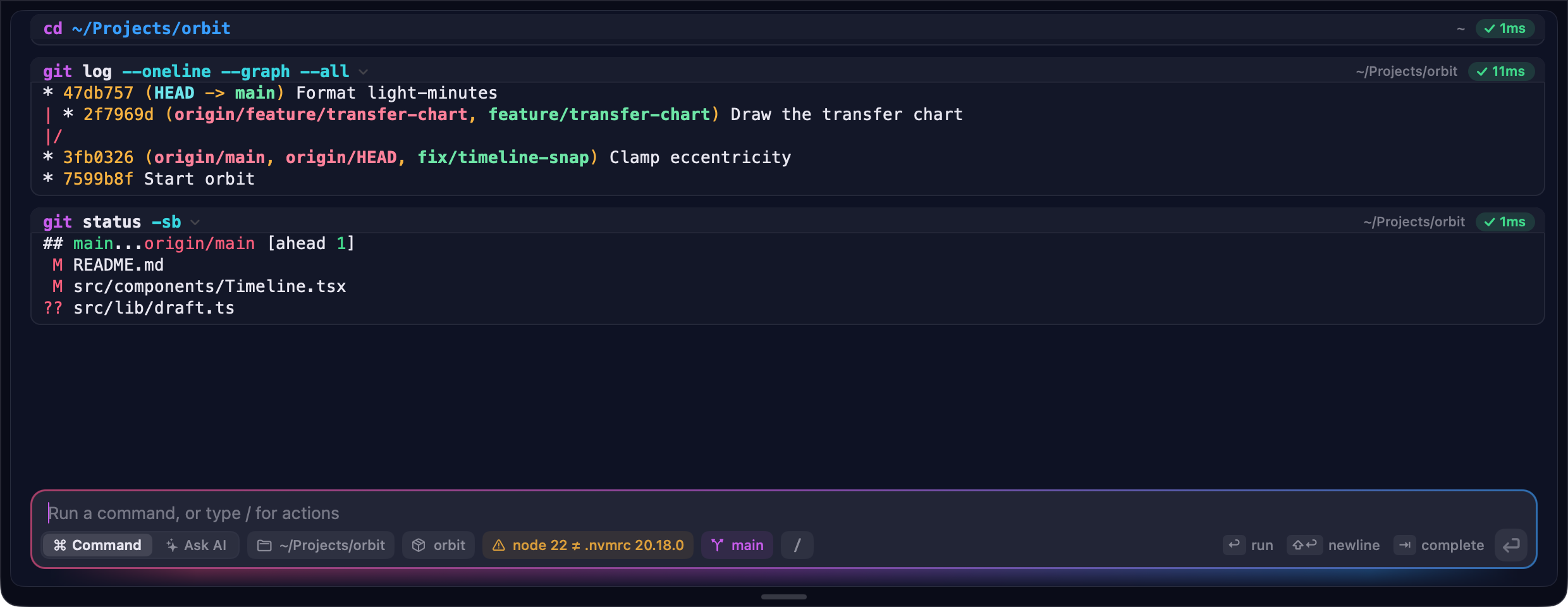Click the [ahead 1] status text

click(311, 243)
